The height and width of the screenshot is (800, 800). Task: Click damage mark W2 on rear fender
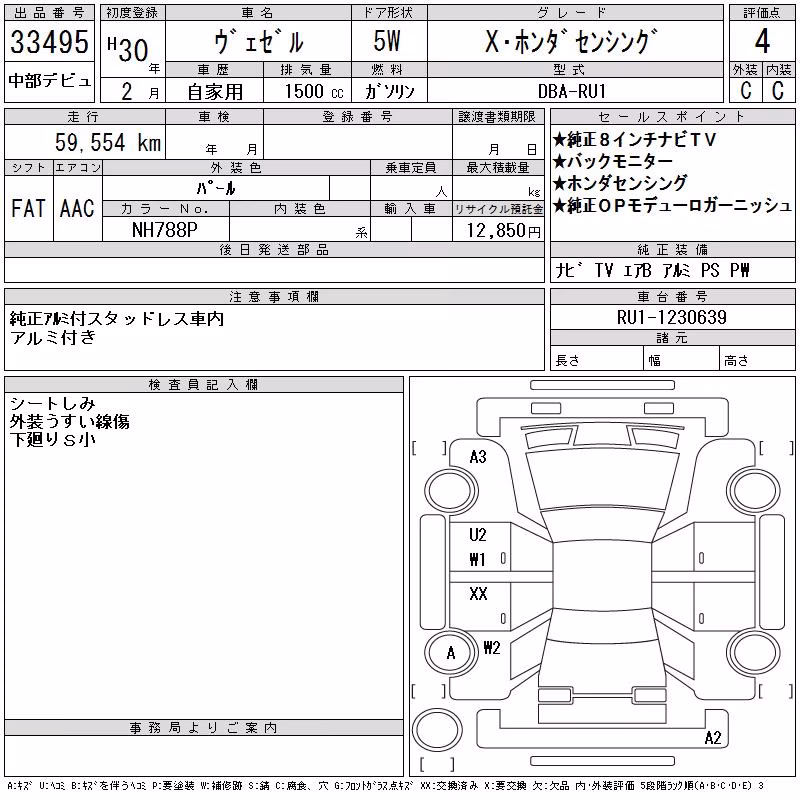click(x=492, y=648)
